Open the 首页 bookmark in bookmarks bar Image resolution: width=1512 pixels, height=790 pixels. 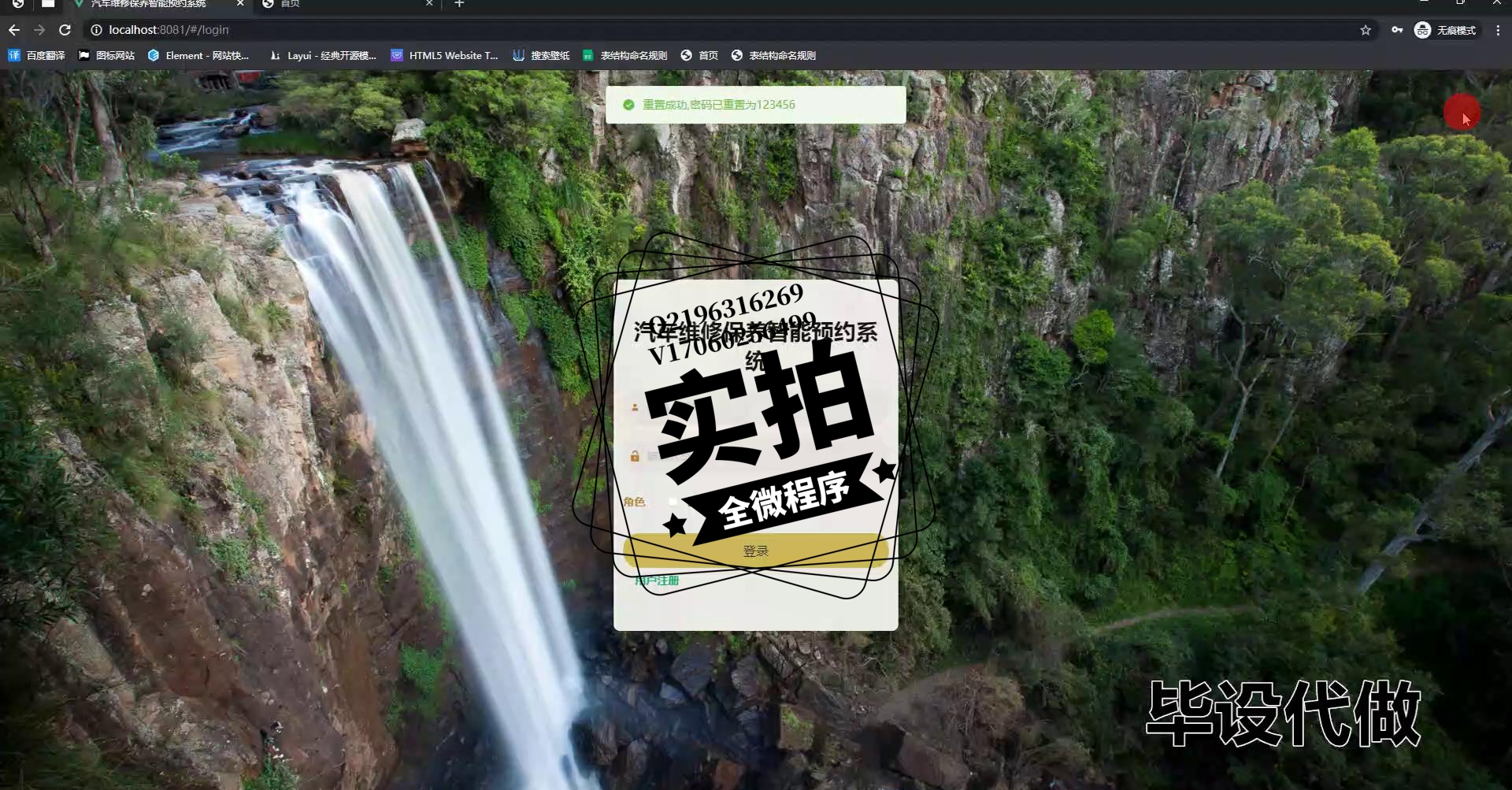click(699, 55)
